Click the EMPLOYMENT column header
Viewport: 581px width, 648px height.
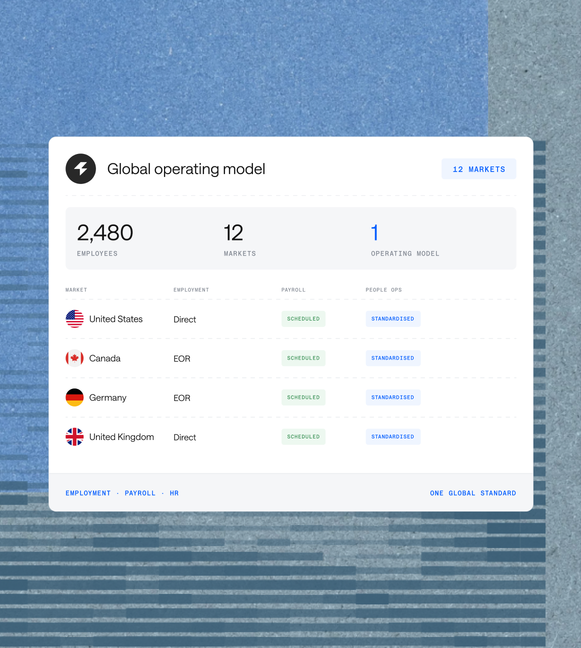(191, 290)
